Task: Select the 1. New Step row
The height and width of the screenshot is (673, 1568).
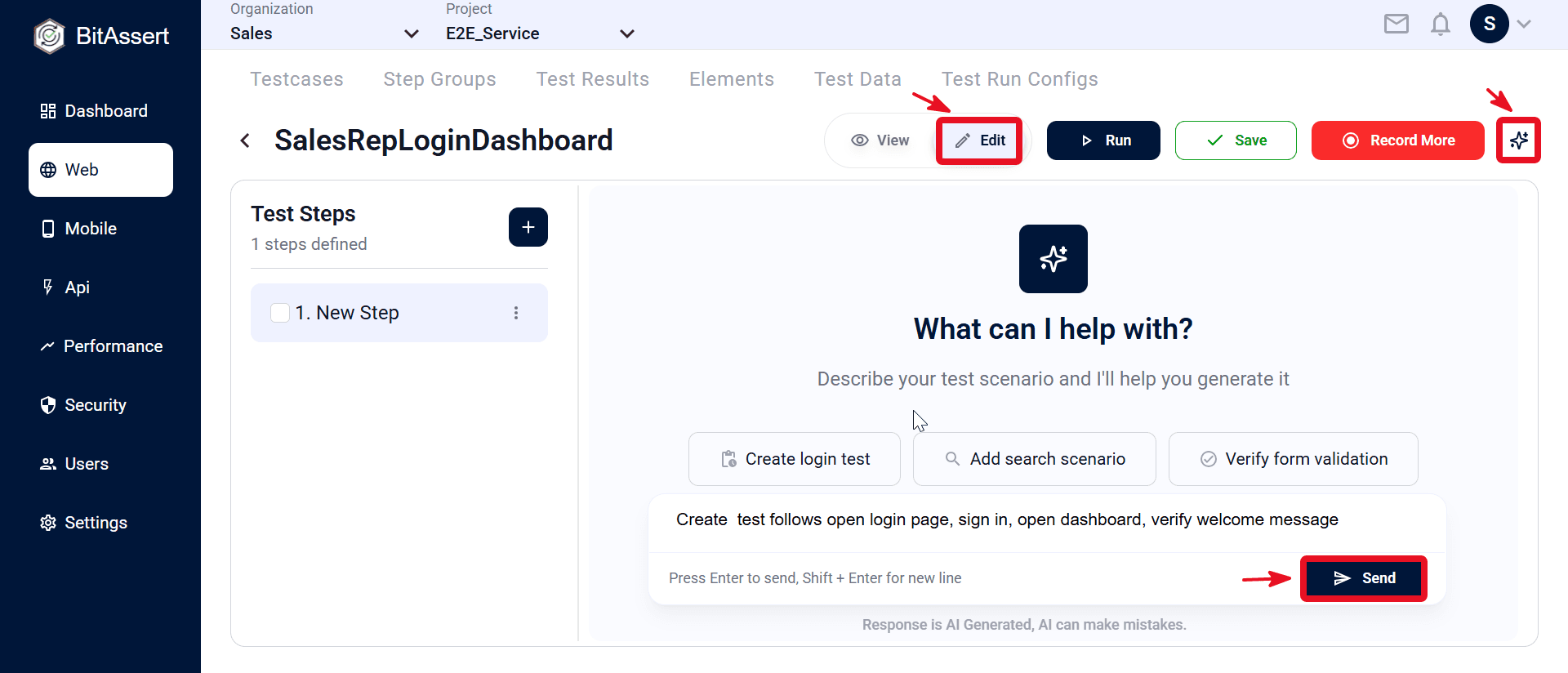Action: [x=399, y=313]
